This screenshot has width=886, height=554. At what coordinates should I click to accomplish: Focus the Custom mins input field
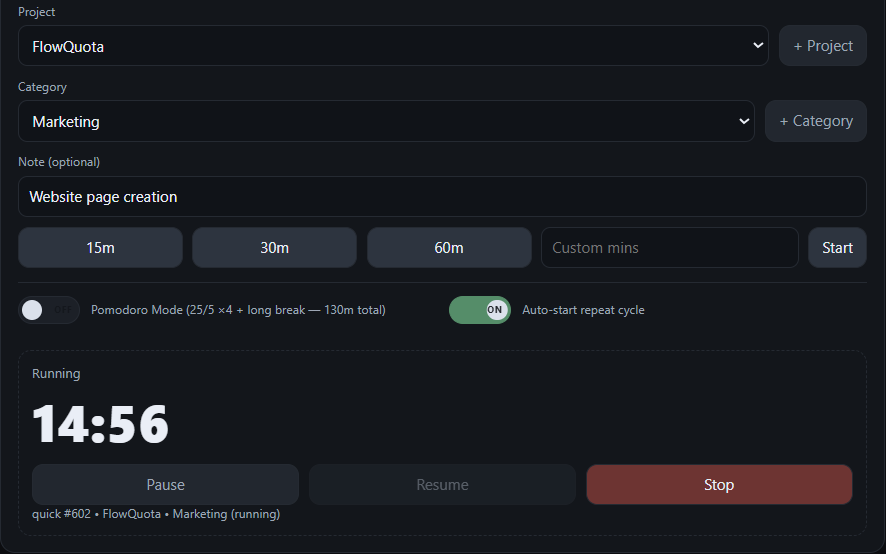click(x=670, y=248)
